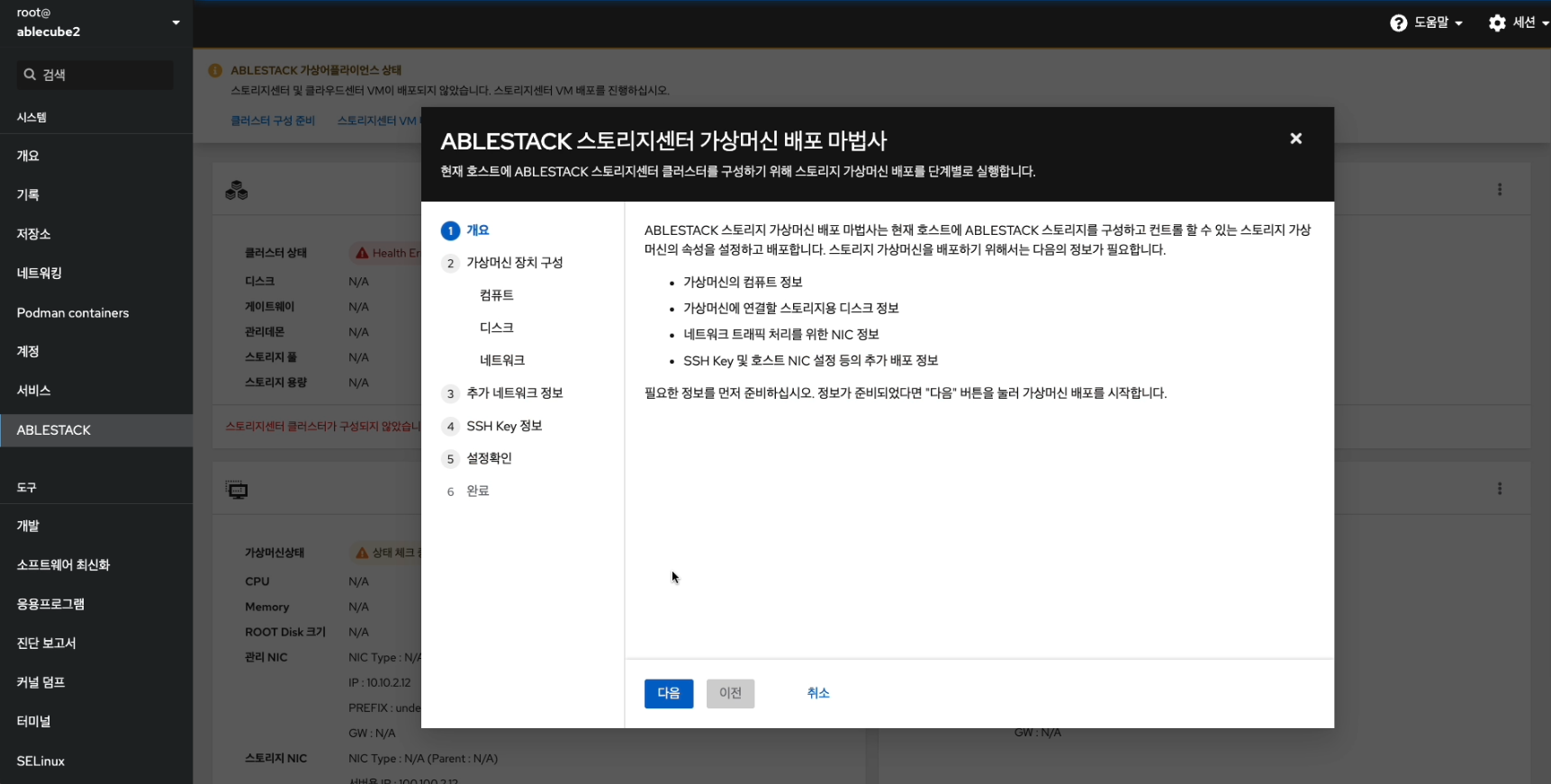This screenshot has height=784, width=1551.
Task: Click the 스토리지센터 VM link
Action: coord(377,121)
